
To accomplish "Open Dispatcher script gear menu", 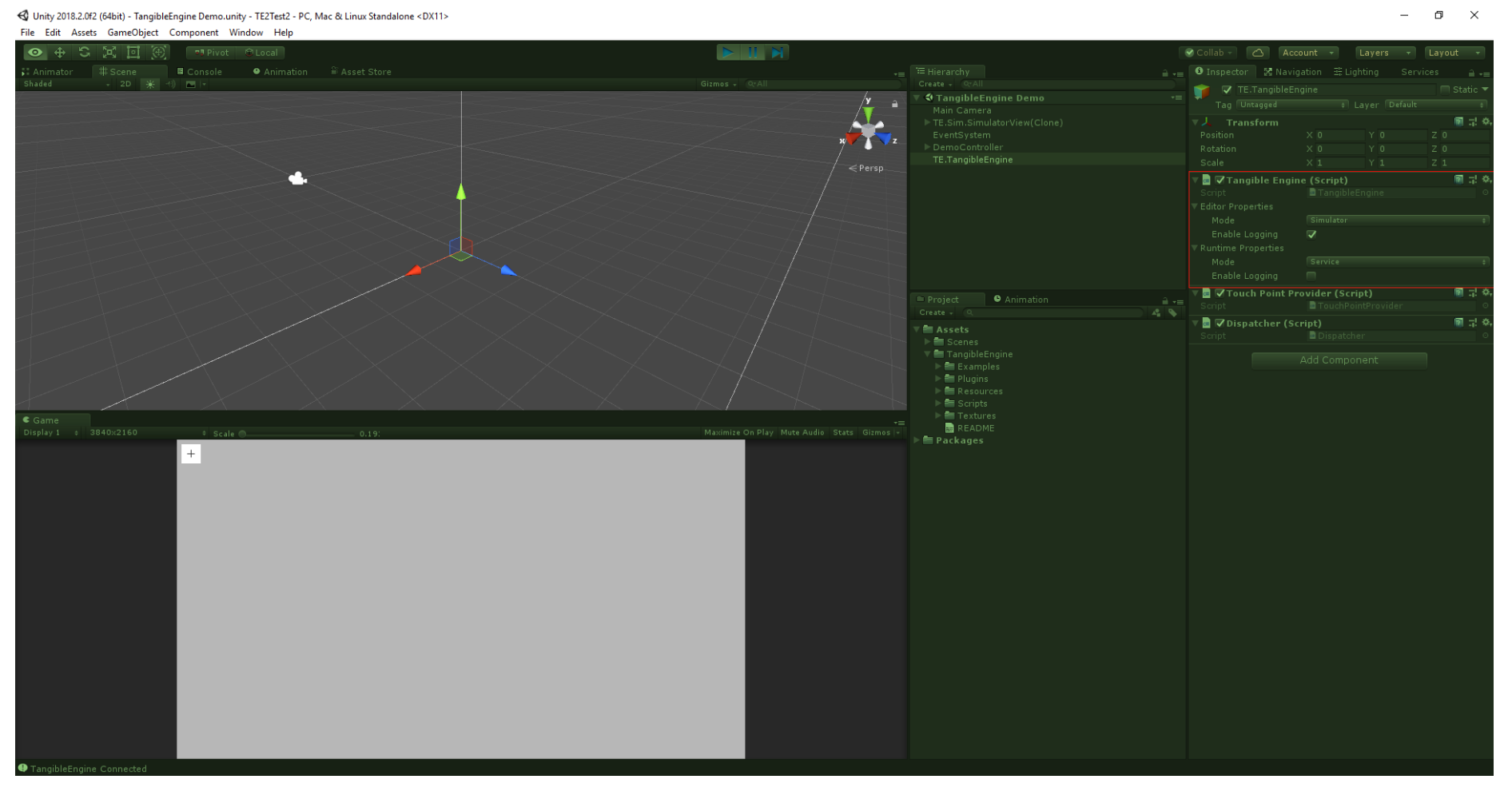I will click(1486, 323).
